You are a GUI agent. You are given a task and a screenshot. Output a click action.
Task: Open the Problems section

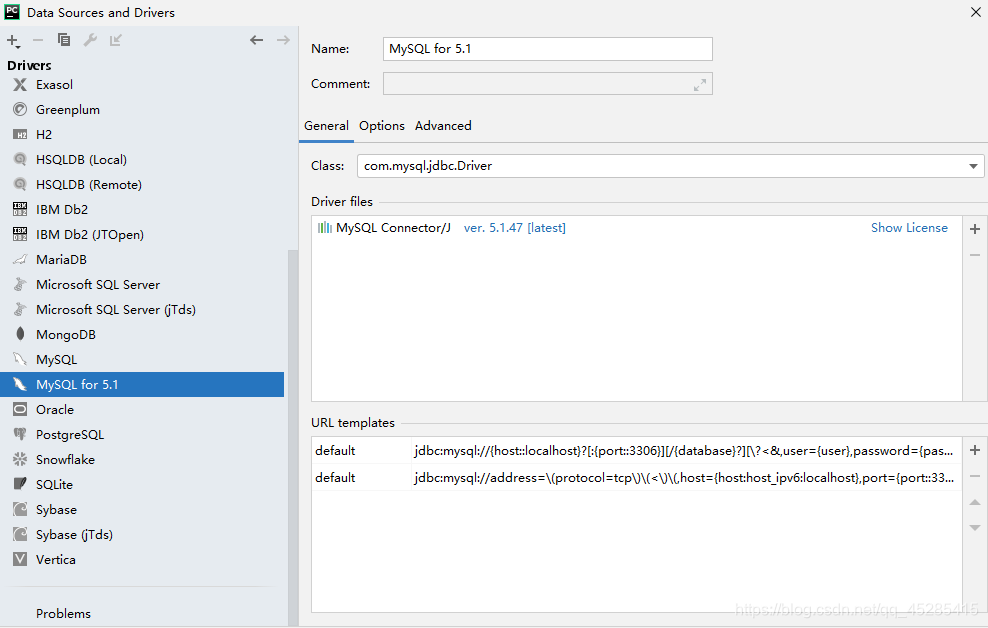(x=63, y=614)
